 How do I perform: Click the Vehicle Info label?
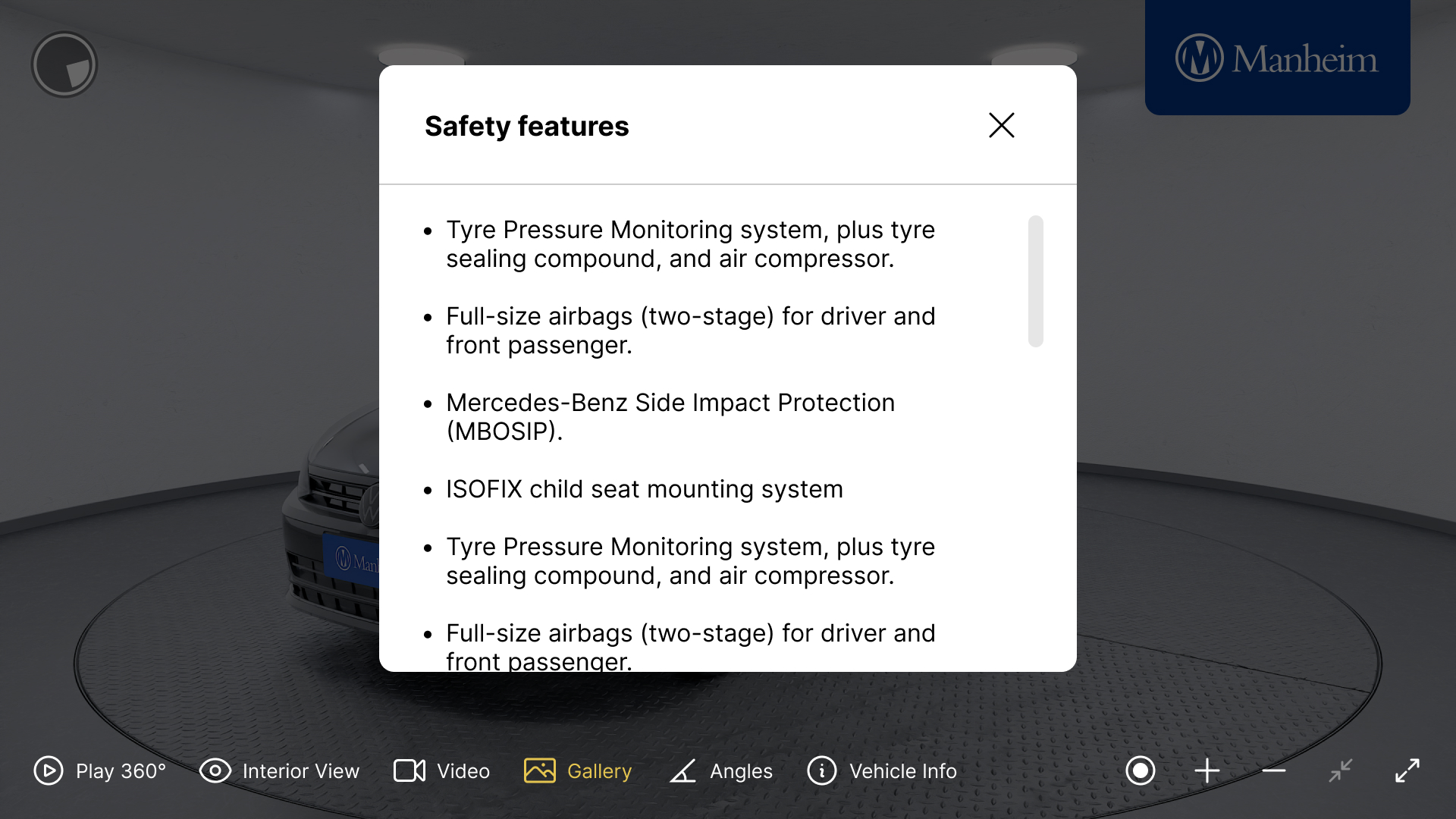pos(902,770)
